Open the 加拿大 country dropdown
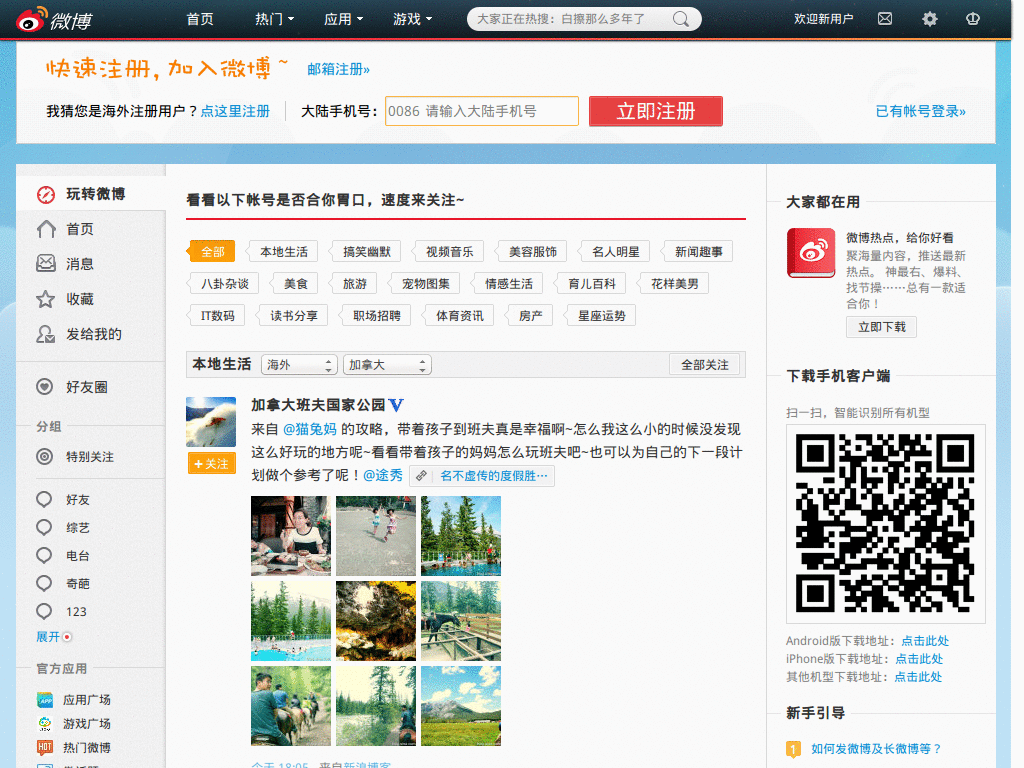The width and height of the screenshot is (1024, 768). [x=387, y=364]
